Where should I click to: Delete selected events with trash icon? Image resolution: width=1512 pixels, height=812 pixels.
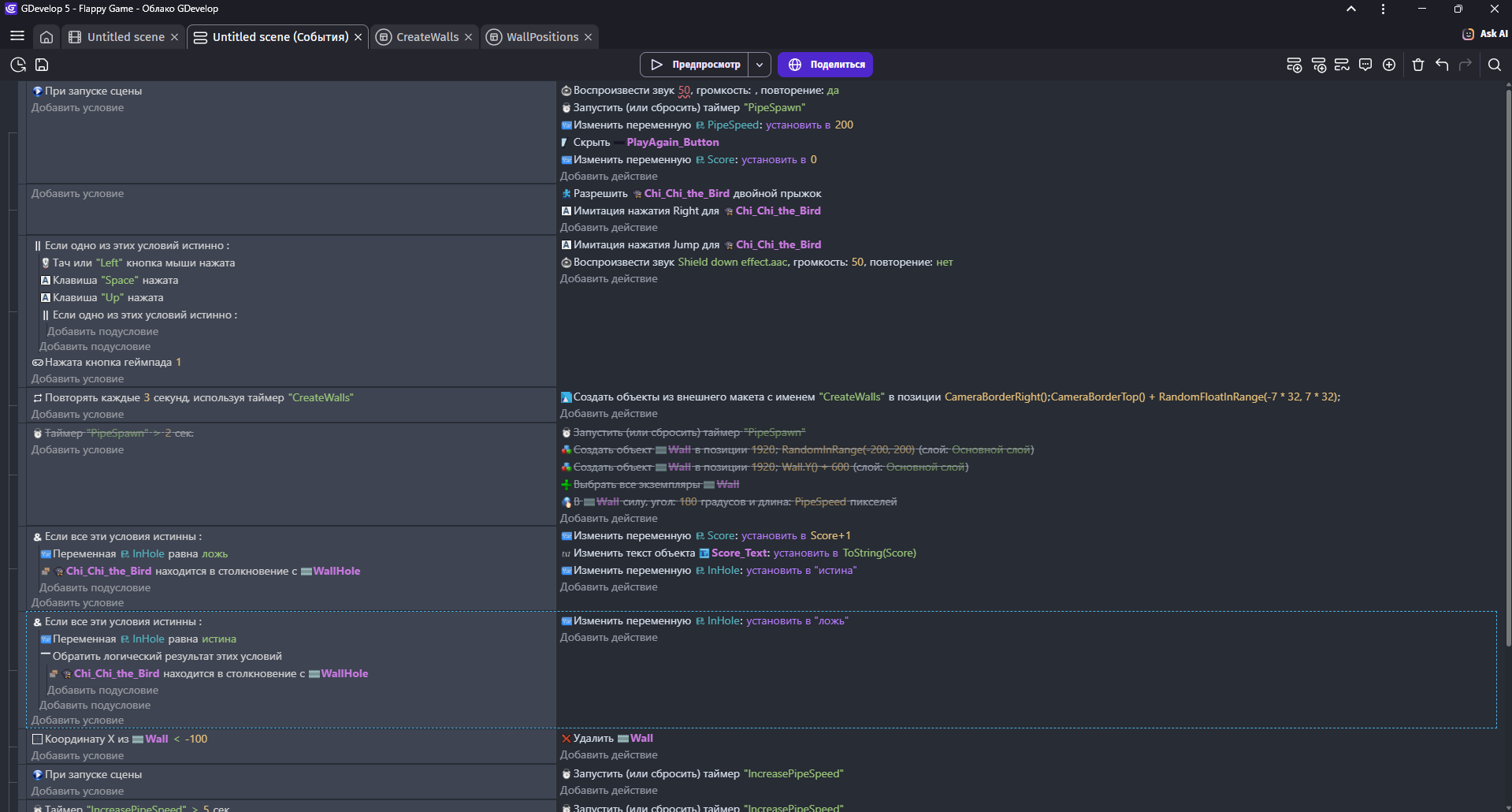coord(1418,65)
